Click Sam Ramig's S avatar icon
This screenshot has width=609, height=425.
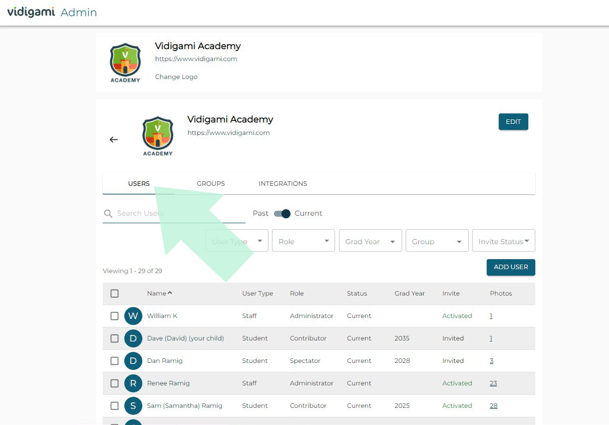133,406
